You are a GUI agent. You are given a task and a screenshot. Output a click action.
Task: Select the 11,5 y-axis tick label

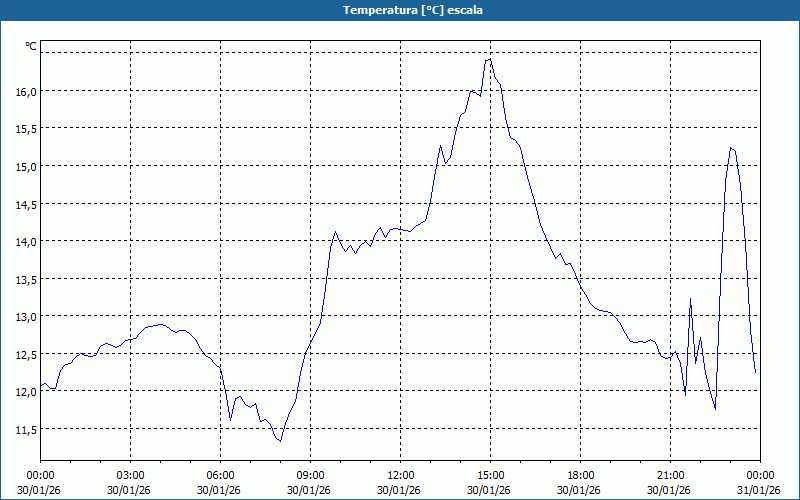point(25,429)
